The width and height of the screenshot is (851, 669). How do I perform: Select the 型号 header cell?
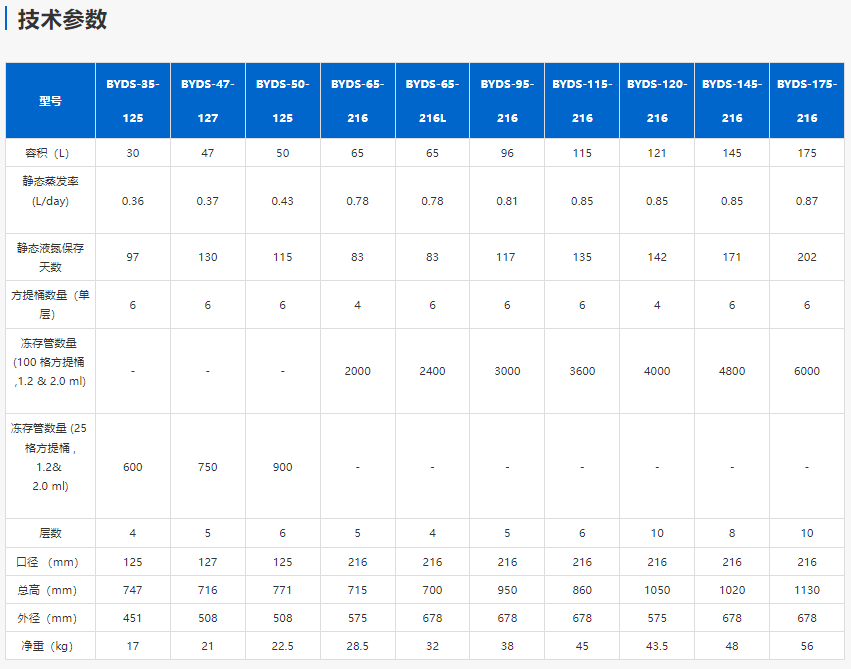click(x=50, y=101)
